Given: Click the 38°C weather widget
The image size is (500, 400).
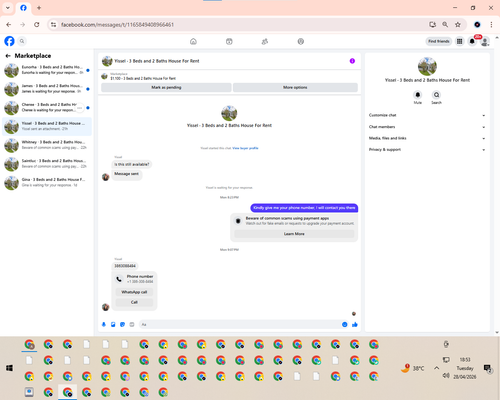Looking at the screenshot, I should click(x=412, y=368).
